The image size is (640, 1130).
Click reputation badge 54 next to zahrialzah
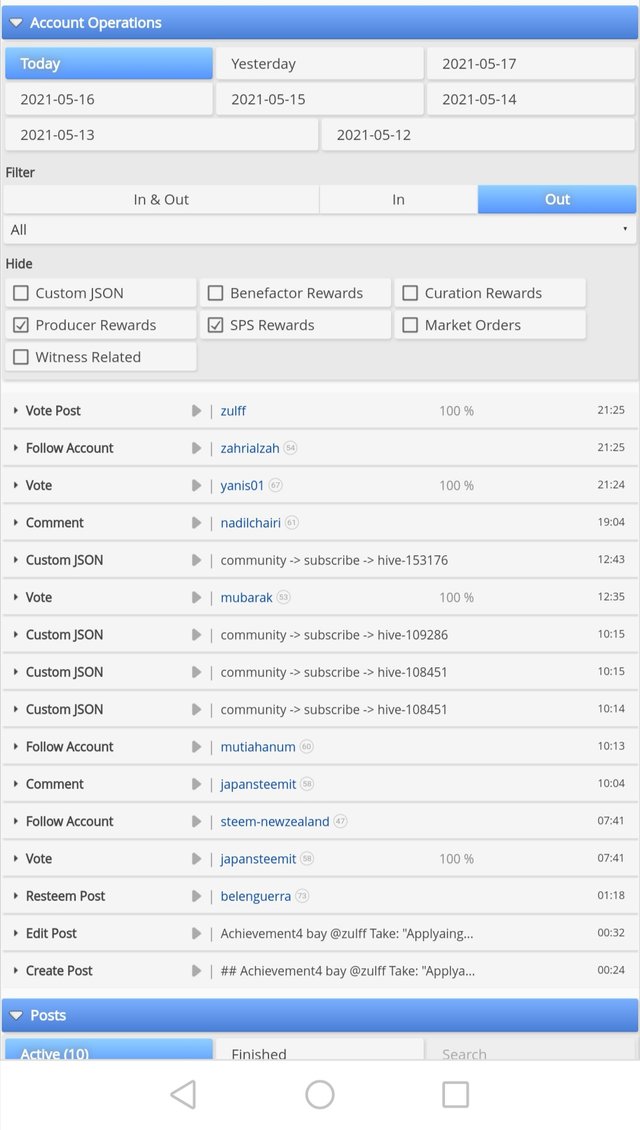pos(290,448)
